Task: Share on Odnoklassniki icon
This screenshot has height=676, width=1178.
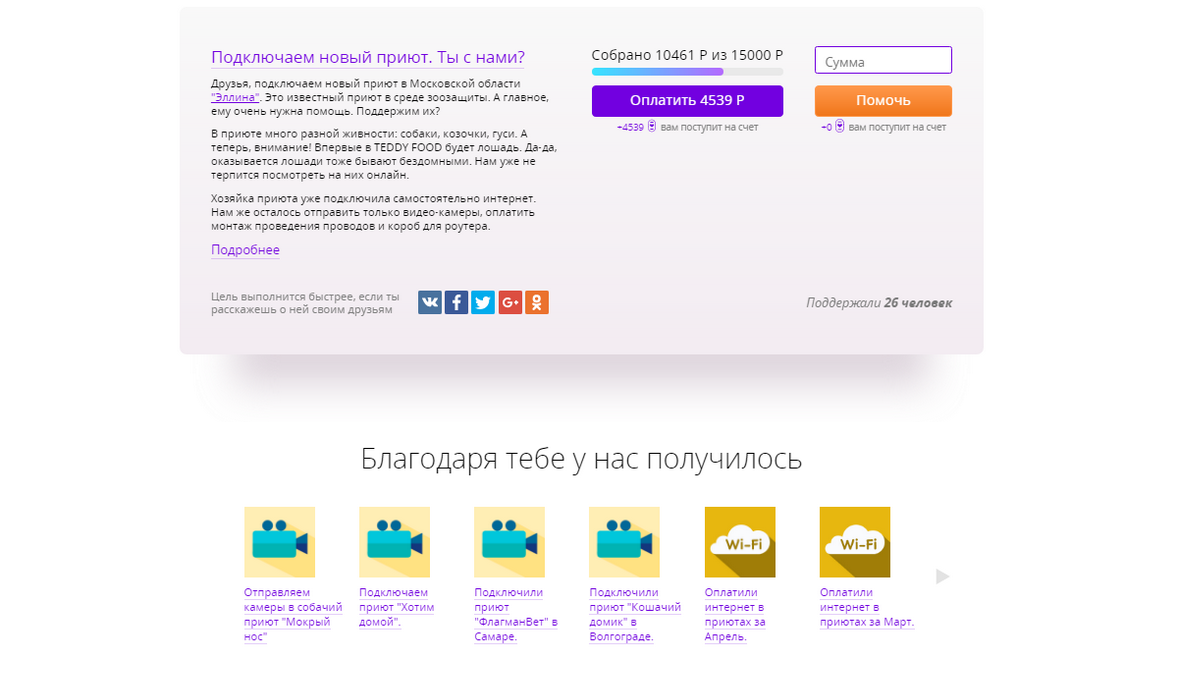Action: coord(537,302)
